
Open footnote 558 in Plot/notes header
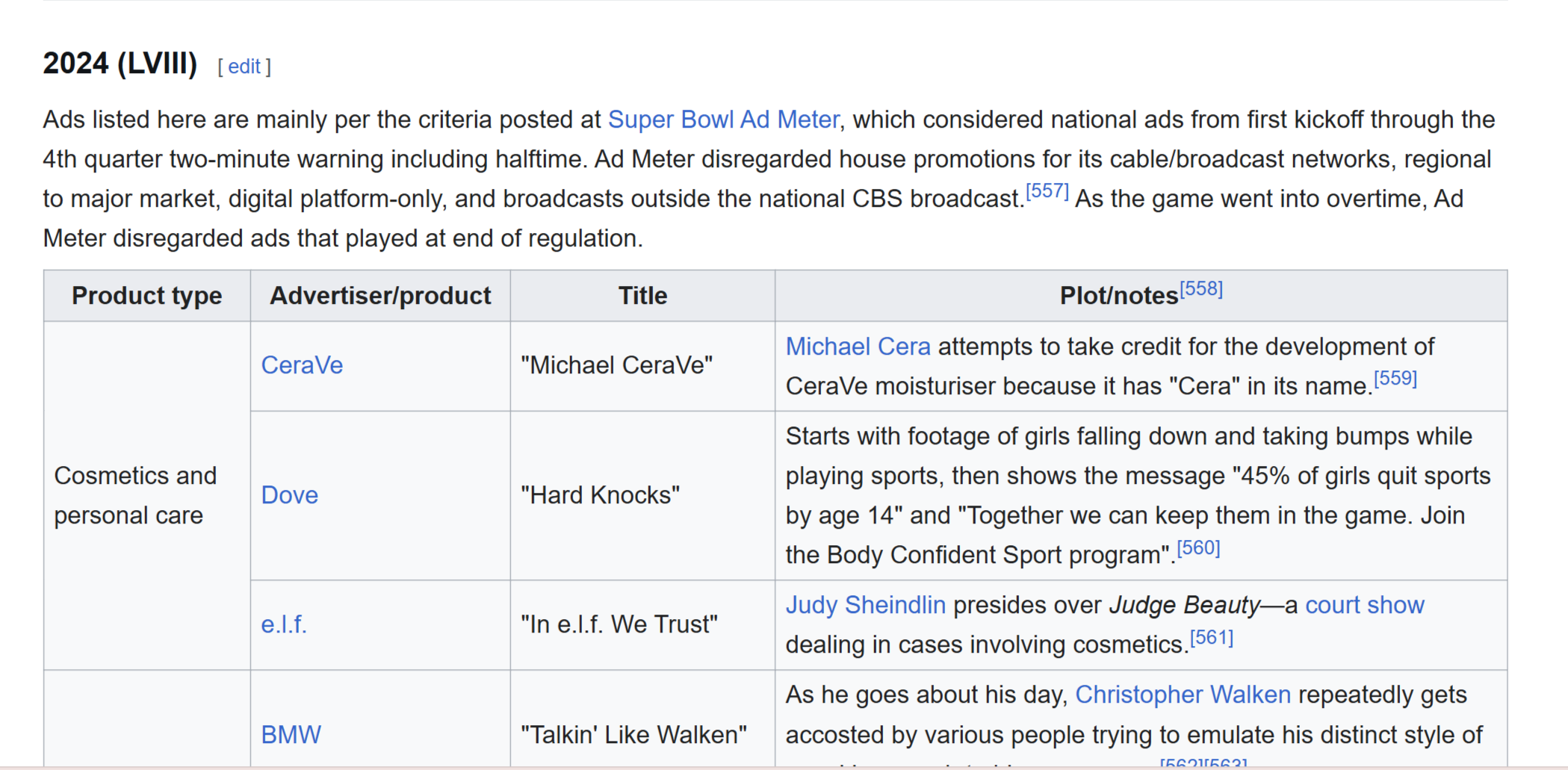click(x=1201, y=289)
